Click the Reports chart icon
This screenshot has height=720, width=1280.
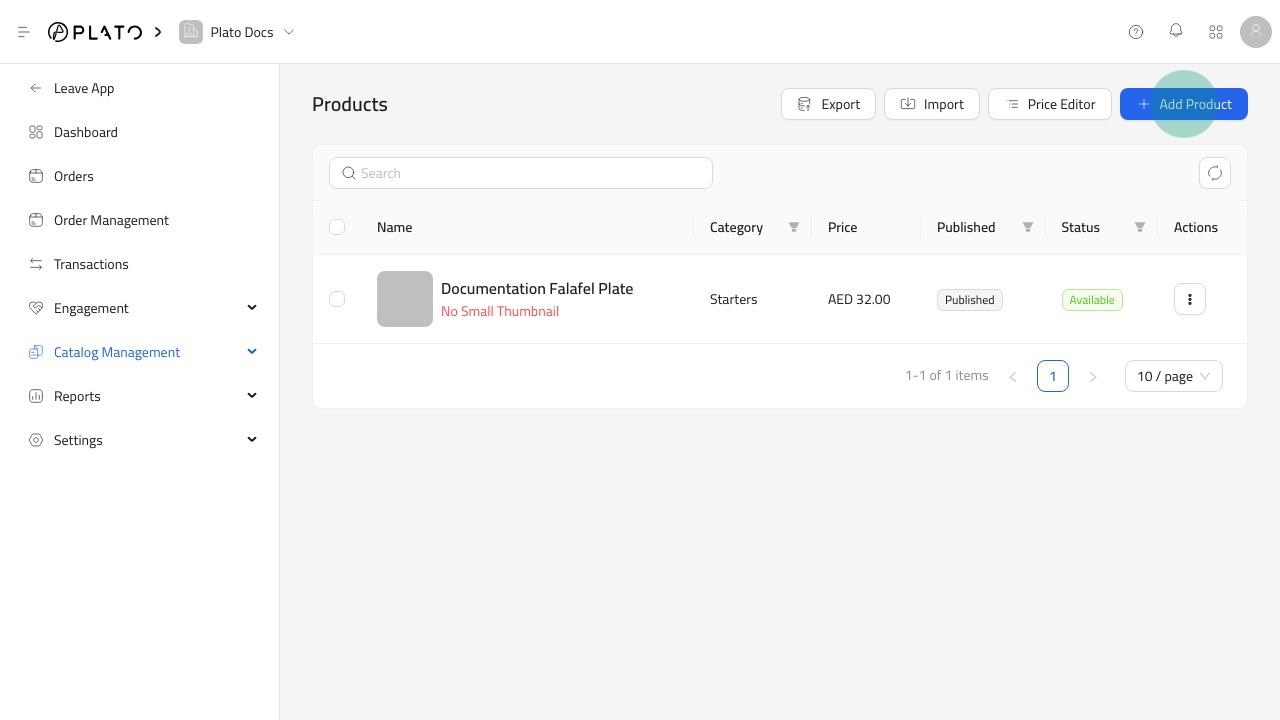(36, 396)
